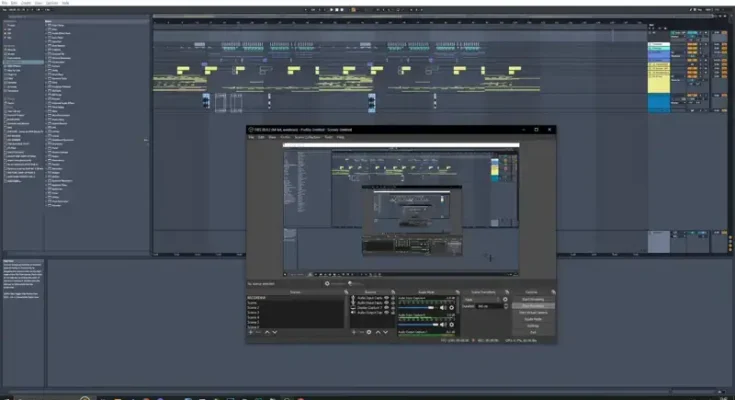Move selected scene down in Scenes panel

[x=274, y=332]
